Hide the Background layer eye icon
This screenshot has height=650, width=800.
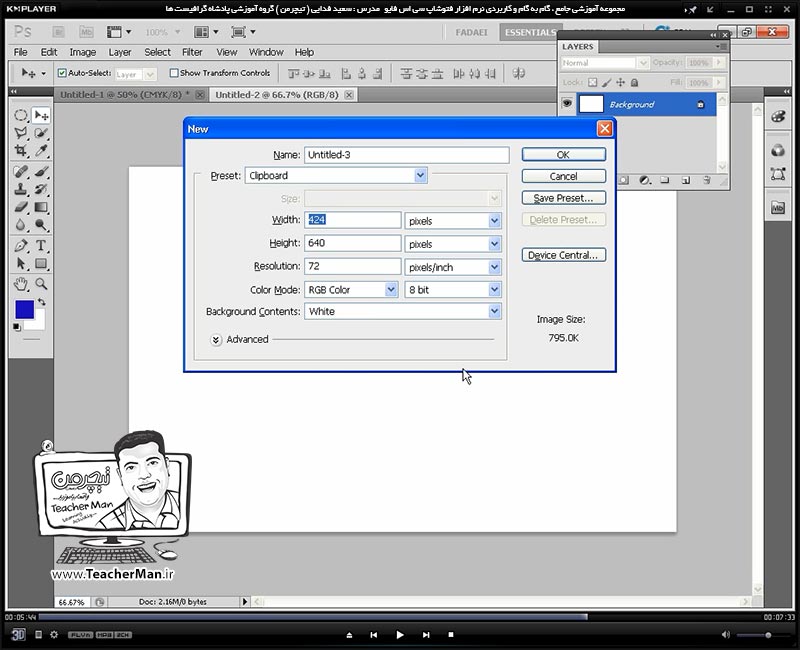pos(567,104)
